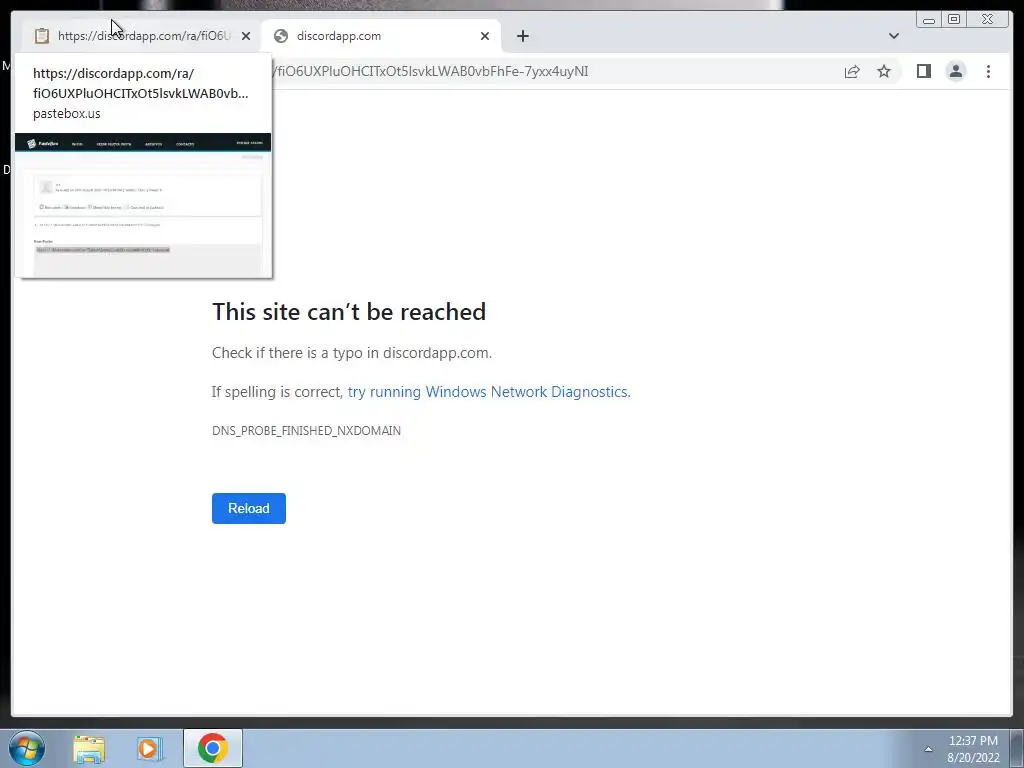Open the Chrome profile avatar menu

(x=955, y=71)
